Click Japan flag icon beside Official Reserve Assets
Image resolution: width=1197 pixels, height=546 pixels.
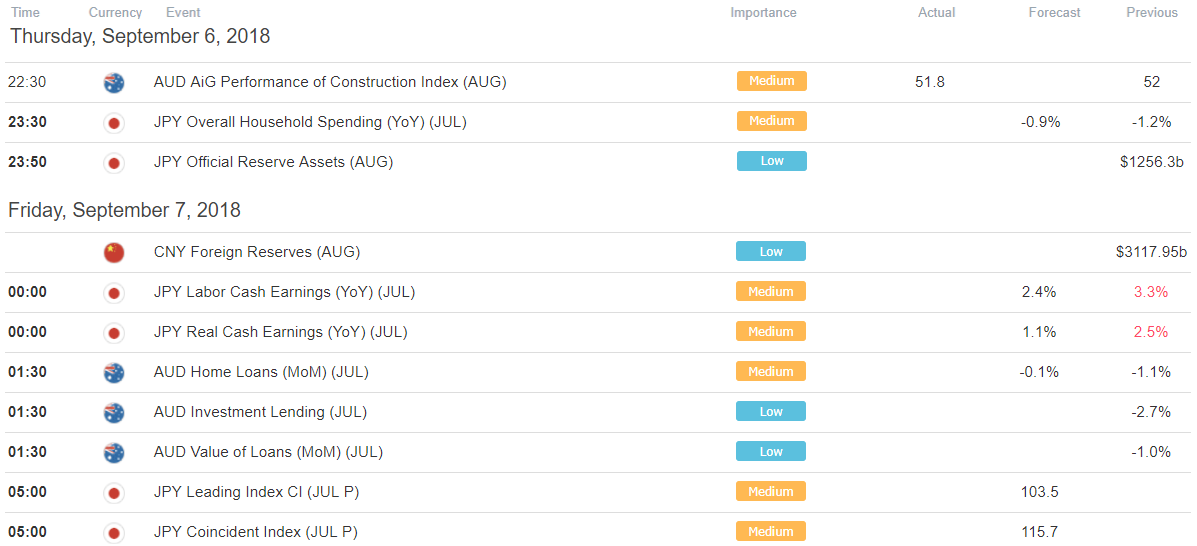click(114, 163)
